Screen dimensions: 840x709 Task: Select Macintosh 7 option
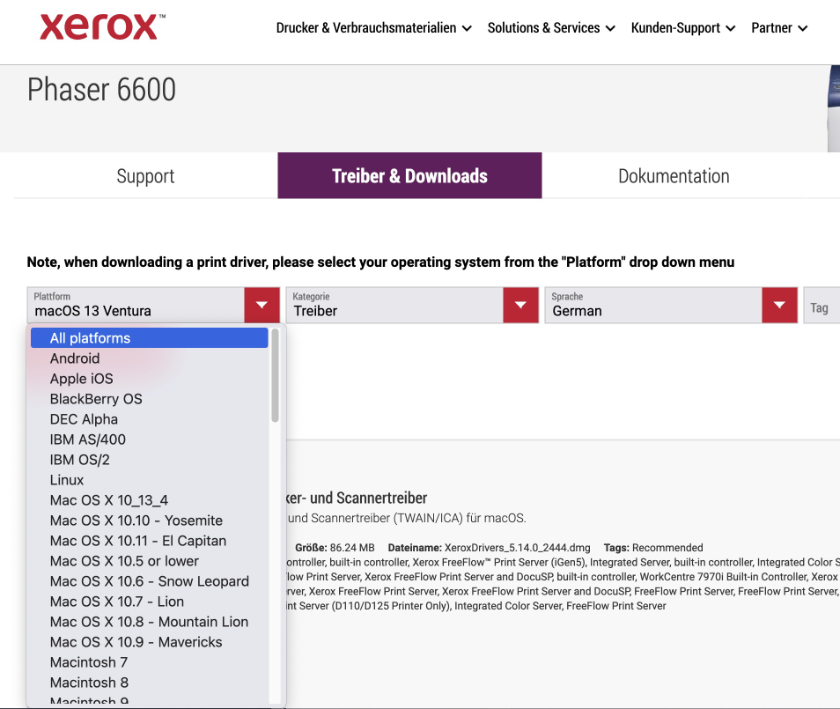click(149, 662)
